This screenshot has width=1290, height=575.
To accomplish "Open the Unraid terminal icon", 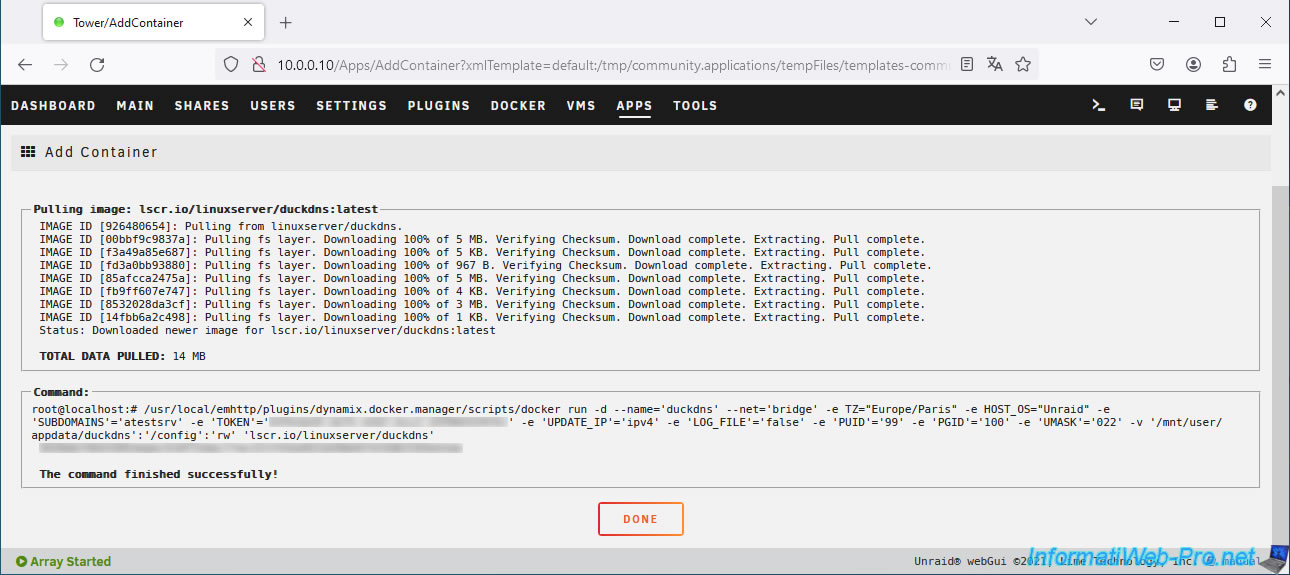I will tap(1098, 105).
